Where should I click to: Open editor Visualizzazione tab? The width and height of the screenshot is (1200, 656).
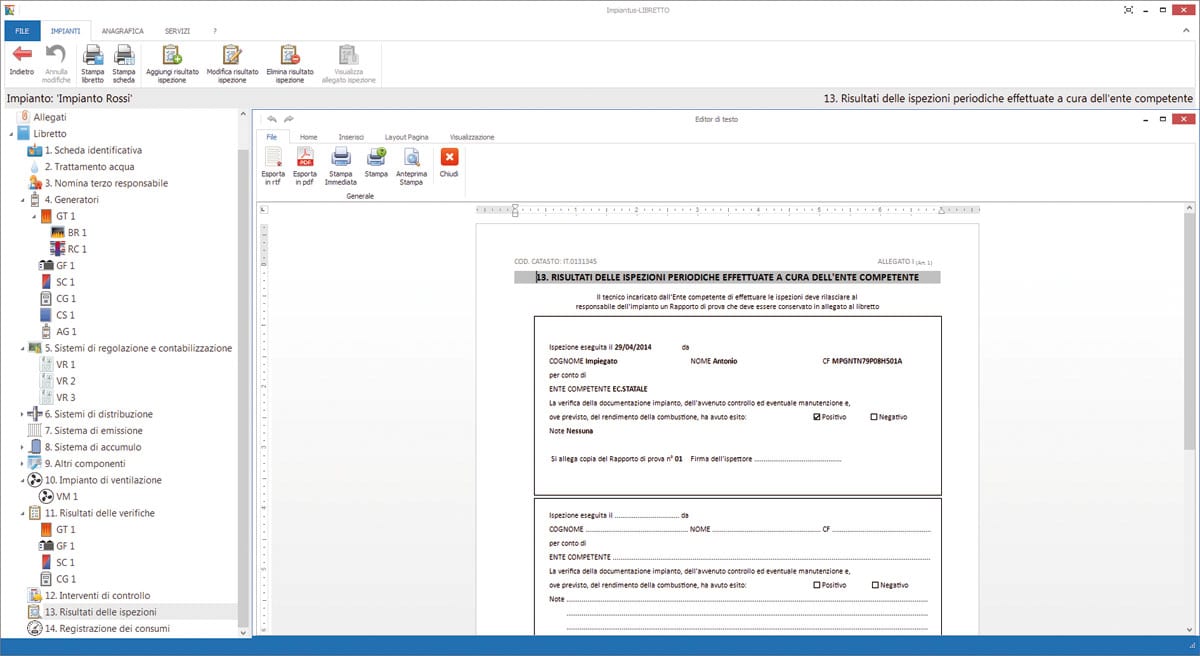[x=472, y=137]
